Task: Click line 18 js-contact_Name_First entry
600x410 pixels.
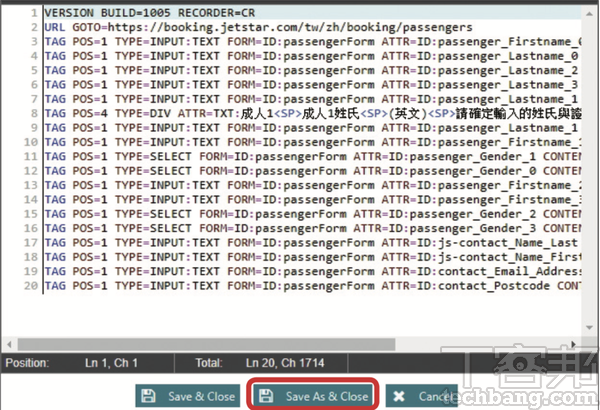Action: tap(313, 257)
